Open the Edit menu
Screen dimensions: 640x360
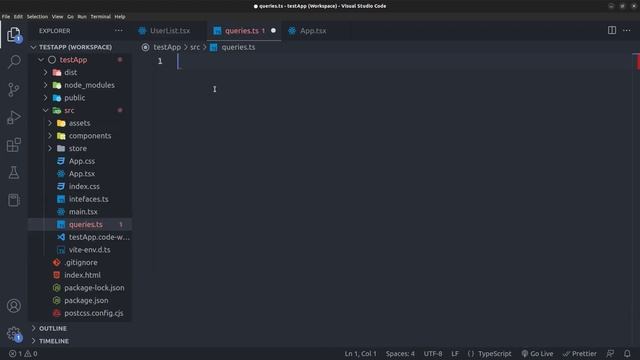pos(18,17)
